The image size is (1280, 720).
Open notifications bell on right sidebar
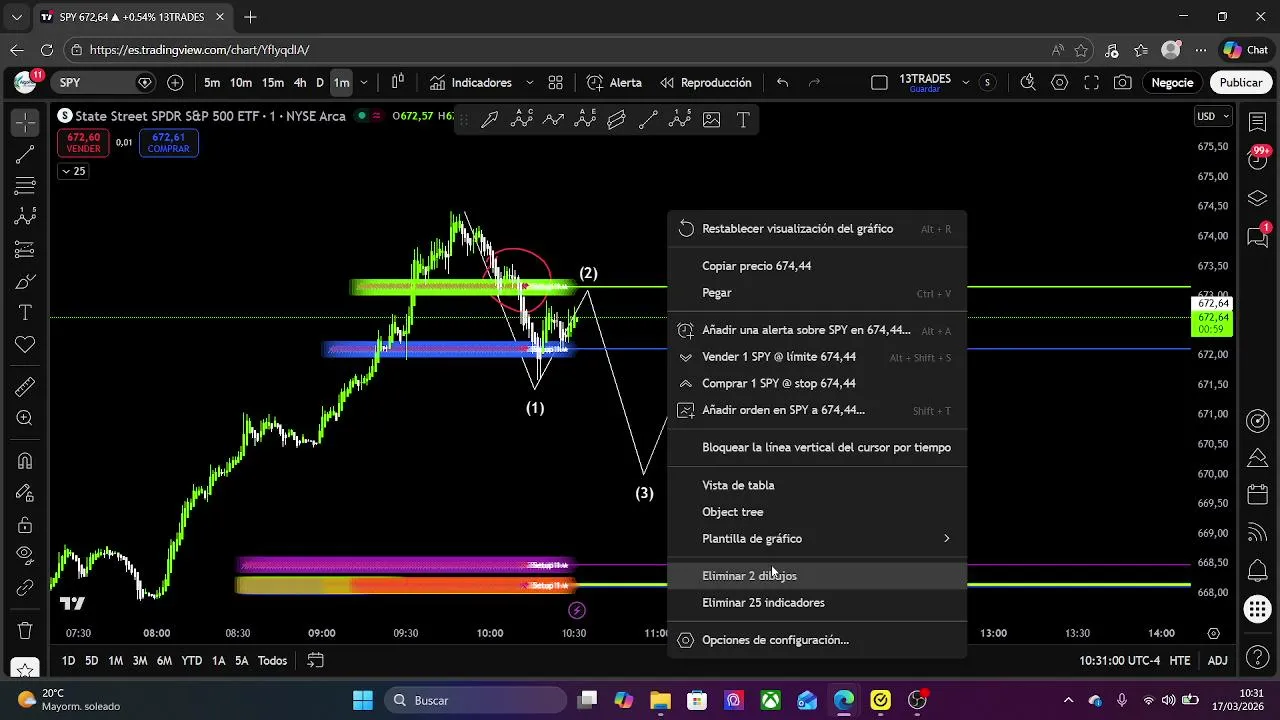click(1258, 570)
